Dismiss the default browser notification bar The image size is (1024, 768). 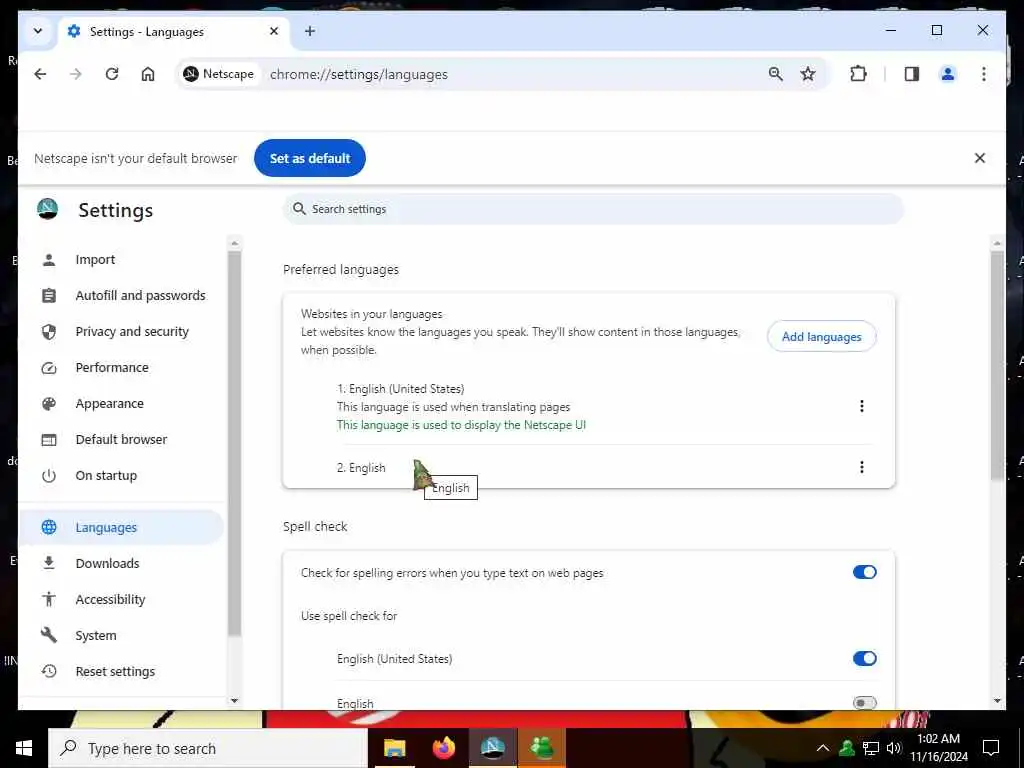pyautogui.click(x=980, y=158)
